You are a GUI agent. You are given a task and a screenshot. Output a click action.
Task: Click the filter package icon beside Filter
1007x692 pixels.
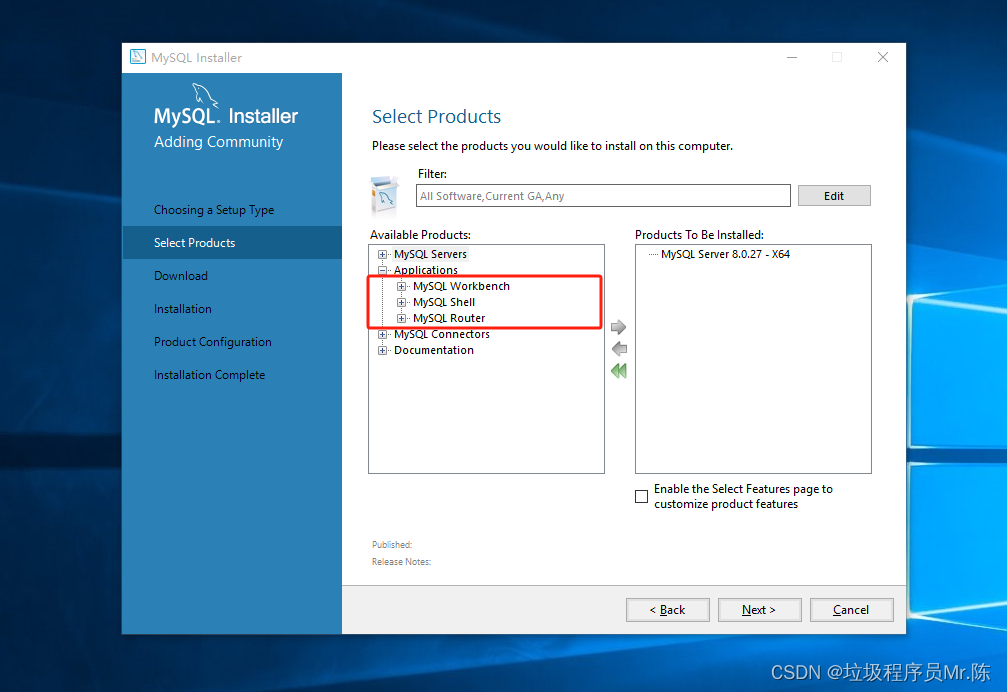pyautogui.click(x=385, y=196)
